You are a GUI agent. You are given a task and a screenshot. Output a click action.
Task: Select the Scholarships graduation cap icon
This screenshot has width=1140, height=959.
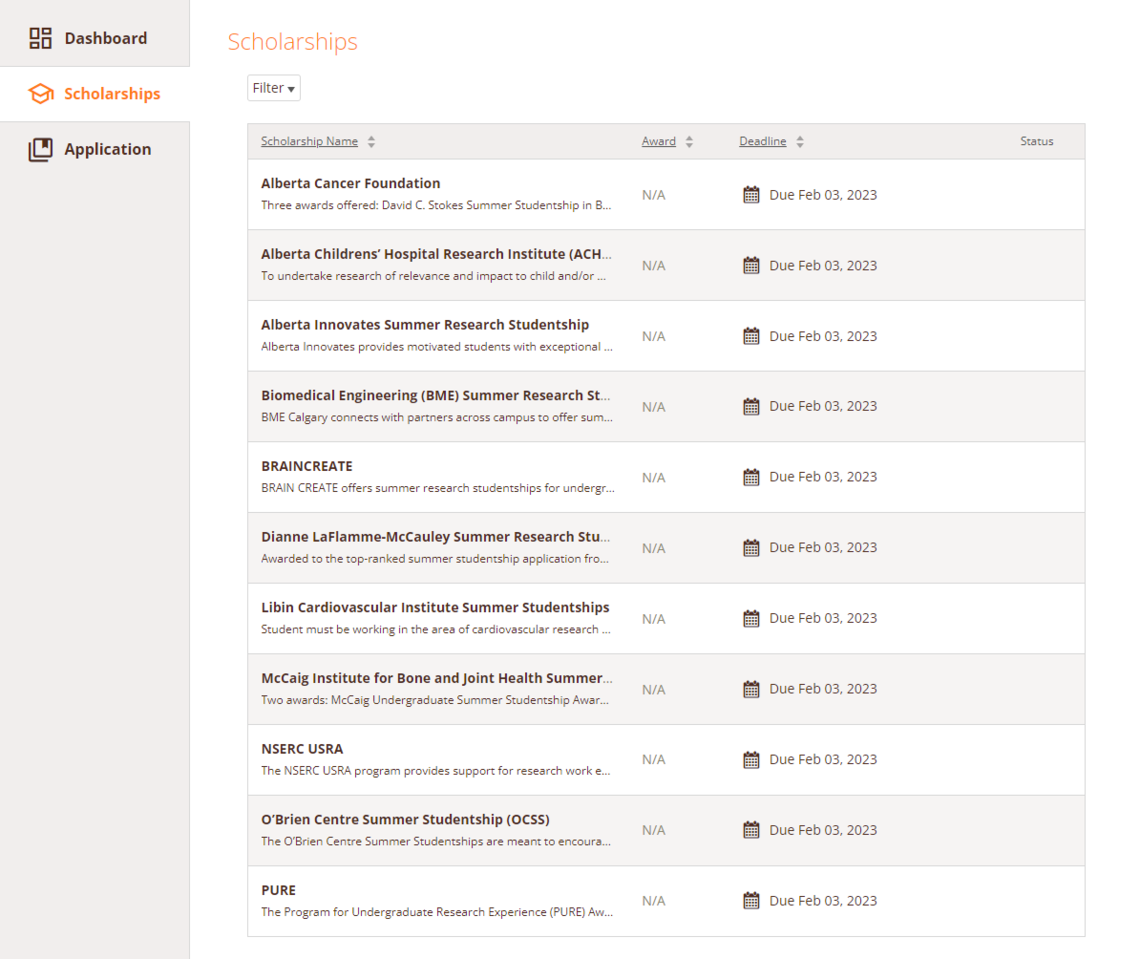click(x=41, y=93)
